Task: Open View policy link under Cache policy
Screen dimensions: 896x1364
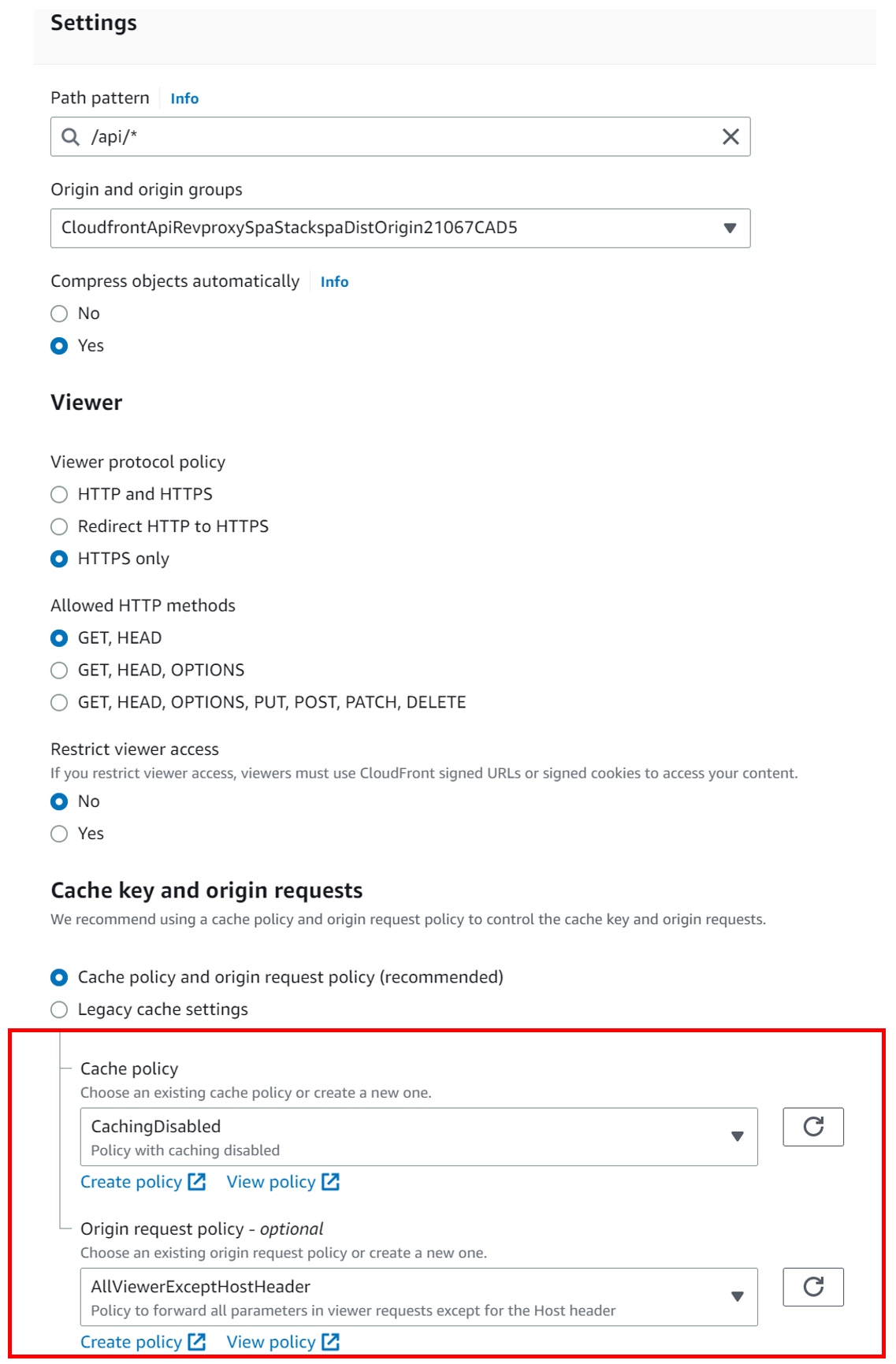Action: point(283,1182)
